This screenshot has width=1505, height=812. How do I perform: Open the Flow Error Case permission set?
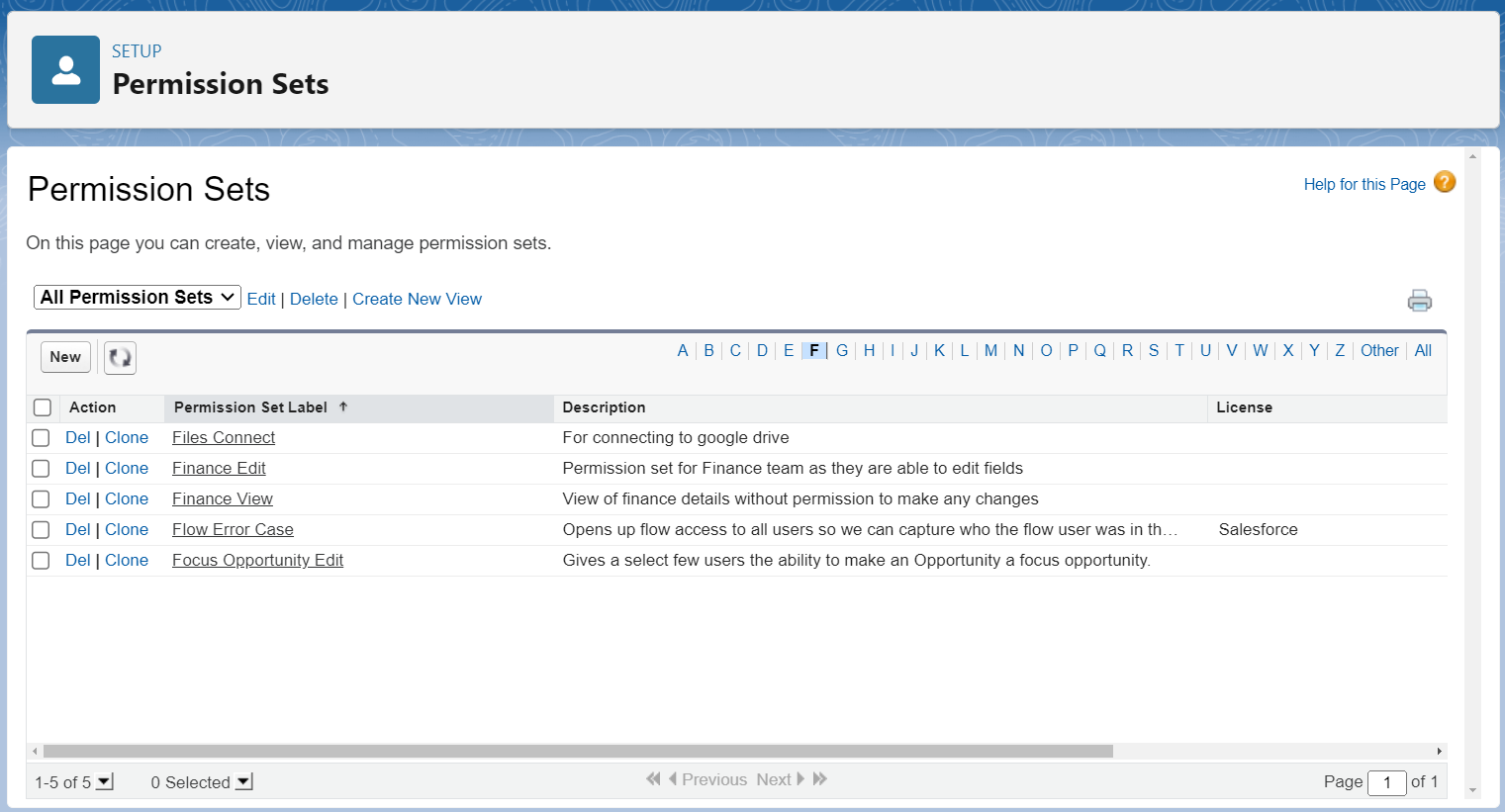[x=233, y=530]
